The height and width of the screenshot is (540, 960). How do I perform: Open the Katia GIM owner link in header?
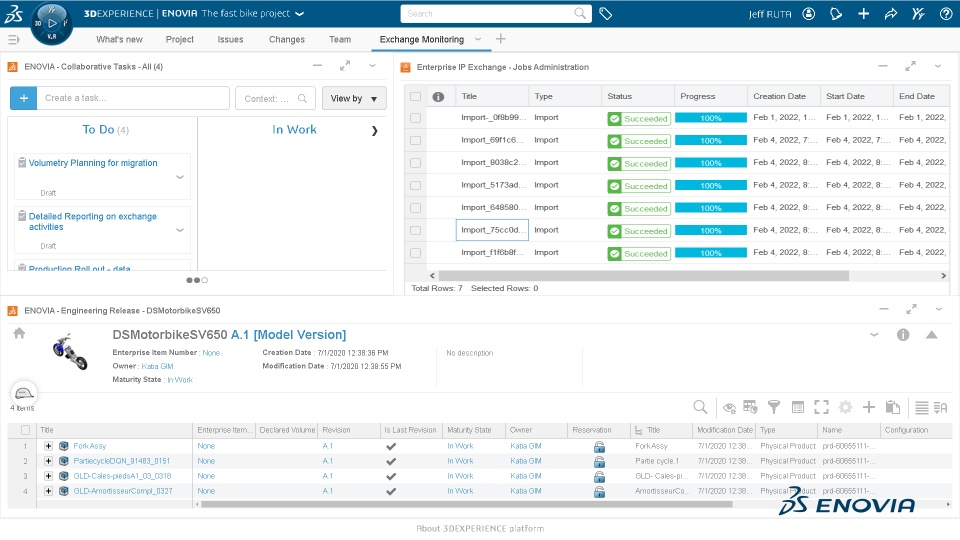[157, 366]
